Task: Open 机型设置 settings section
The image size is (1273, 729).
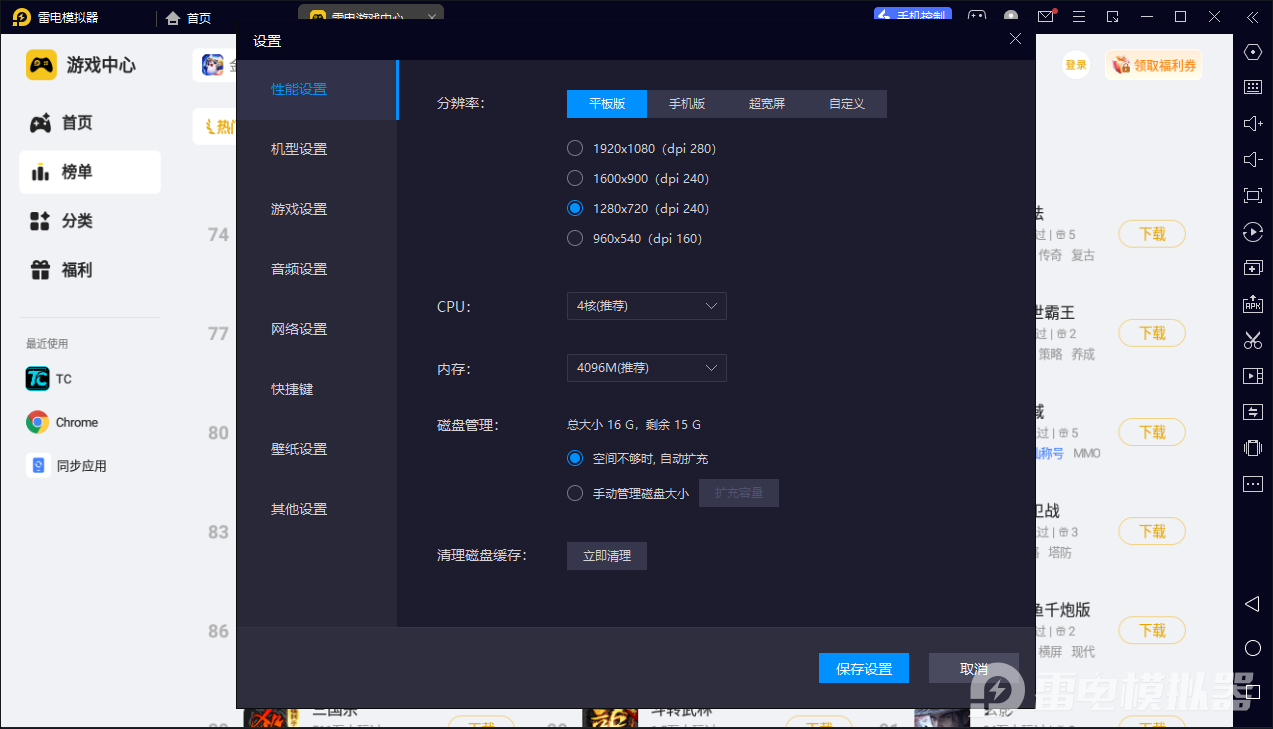Action: click(317, 149)
